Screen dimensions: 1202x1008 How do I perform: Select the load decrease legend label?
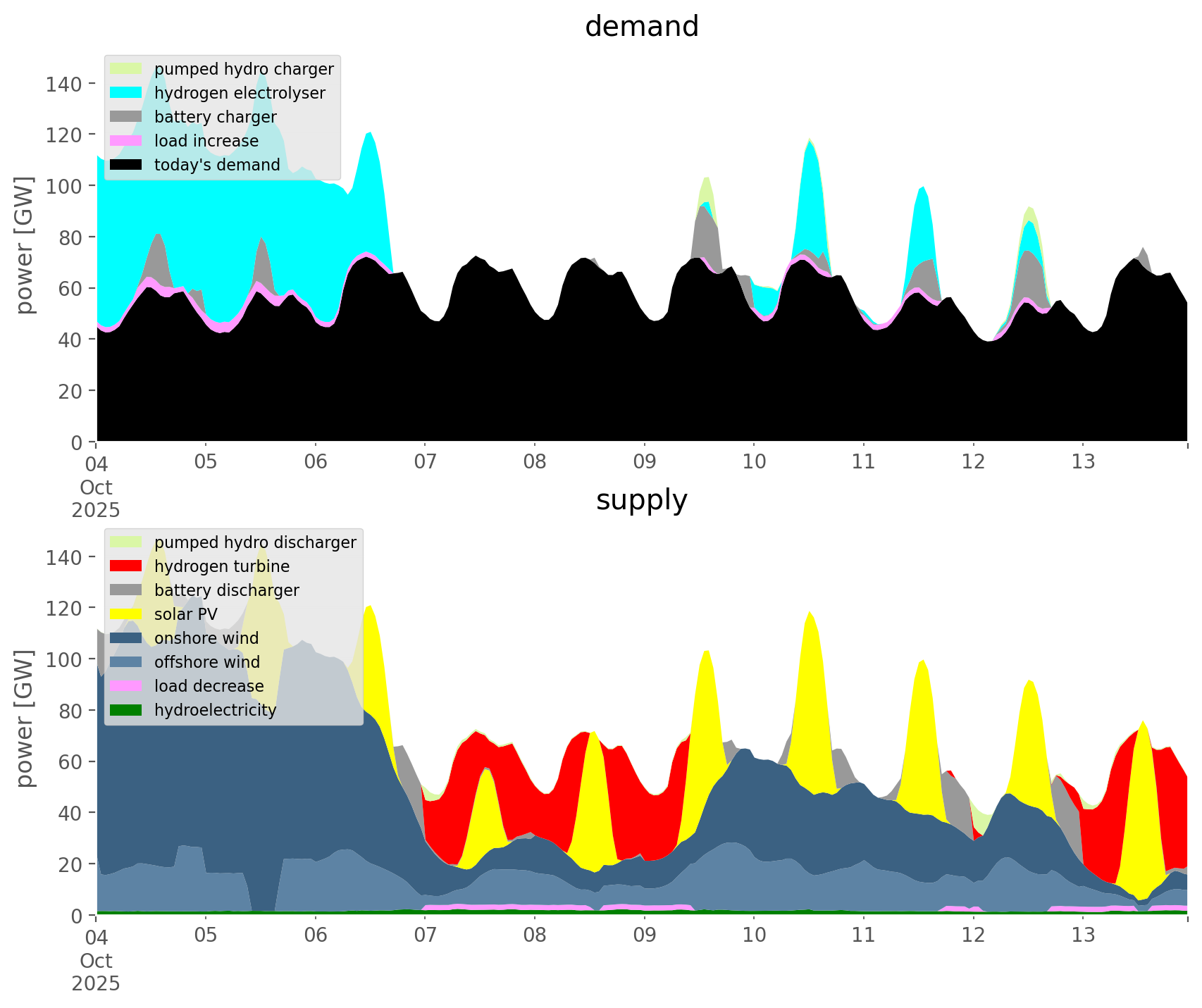(x=209, y=686)
